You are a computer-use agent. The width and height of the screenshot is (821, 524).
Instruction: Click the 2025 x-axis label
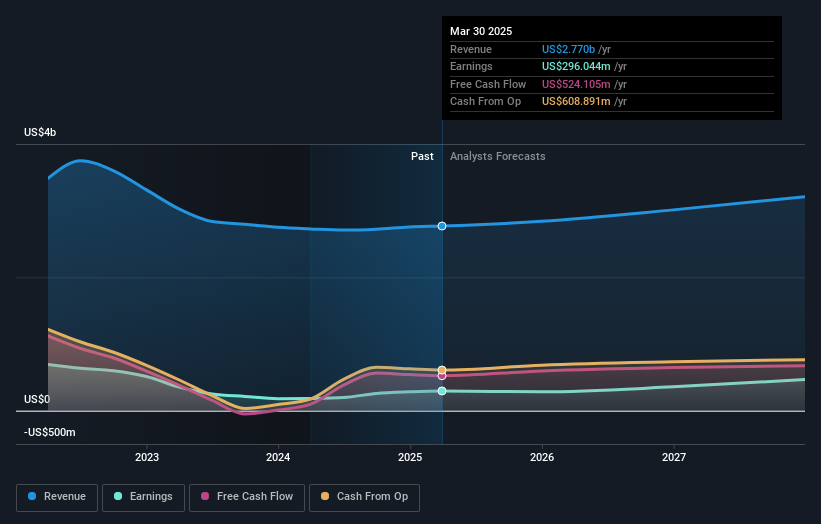(410, 457)
